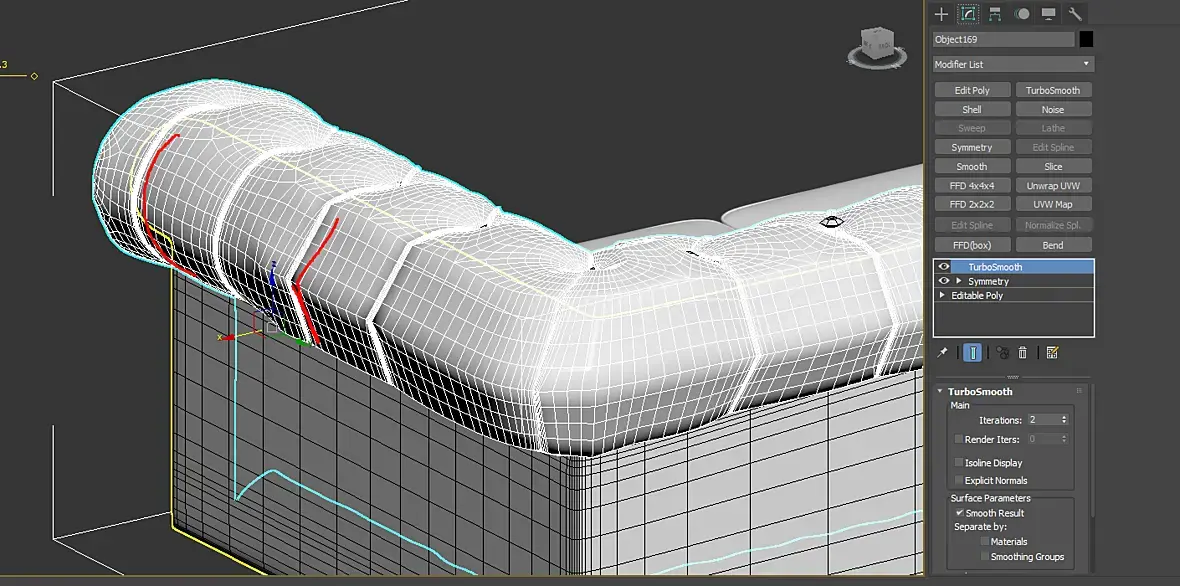Click the Iterations value field
The height and width of the screenshot is (586, 1180).
coord(1042,420)
